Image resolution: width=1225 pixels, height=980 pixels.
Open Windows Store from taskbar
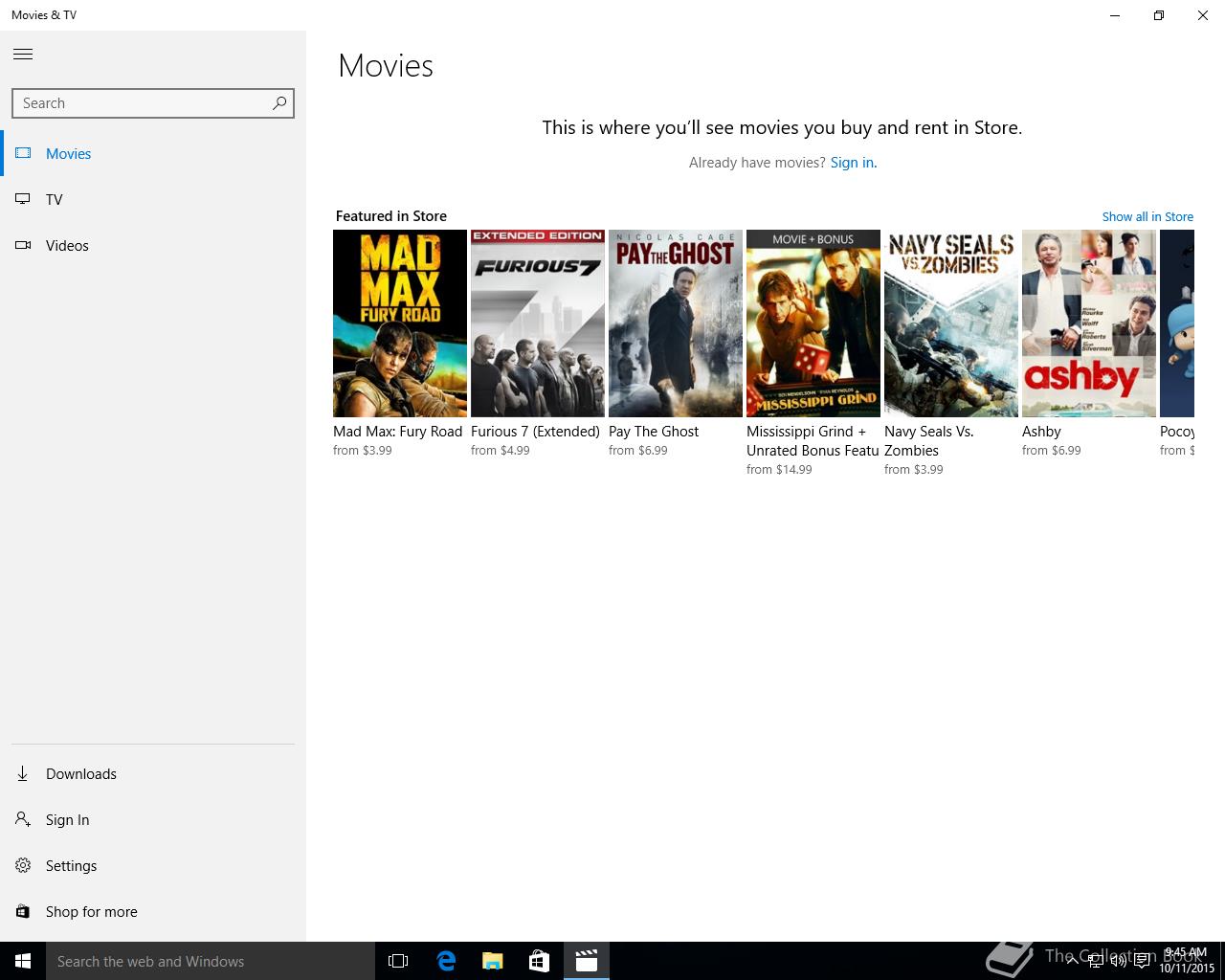540,961
